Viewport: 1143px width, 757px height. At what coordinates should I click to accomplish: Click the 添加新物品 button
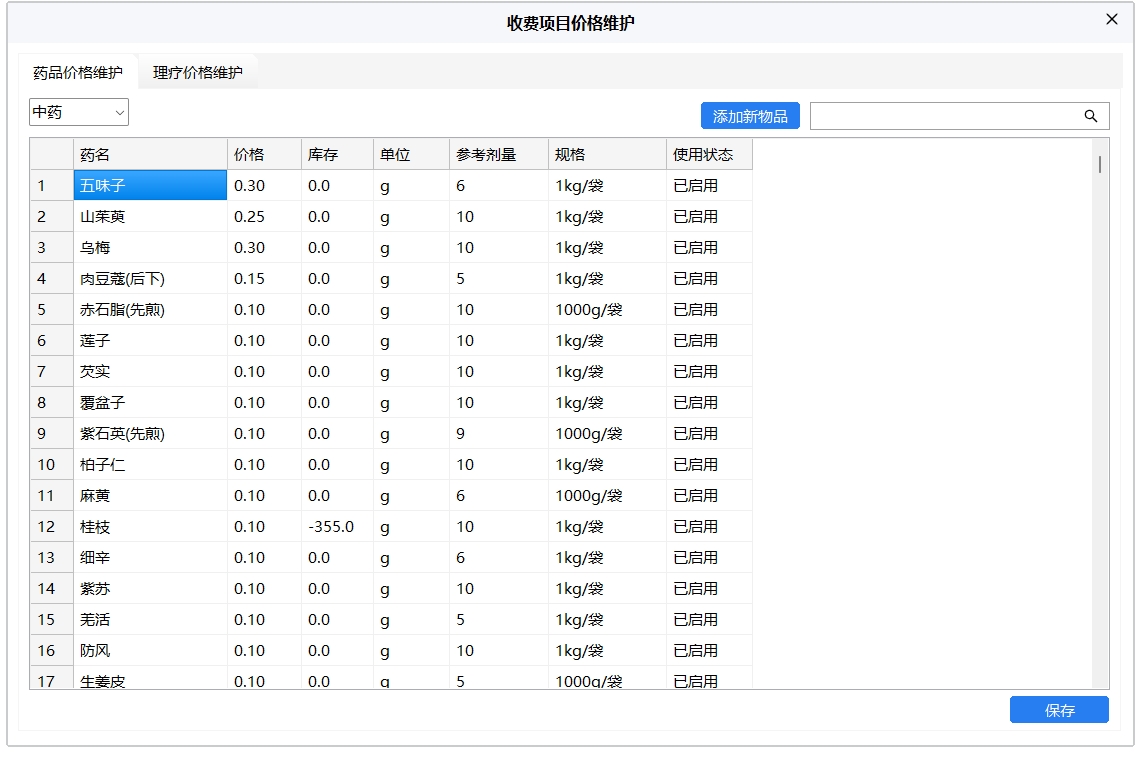click(x=750, y=115)
